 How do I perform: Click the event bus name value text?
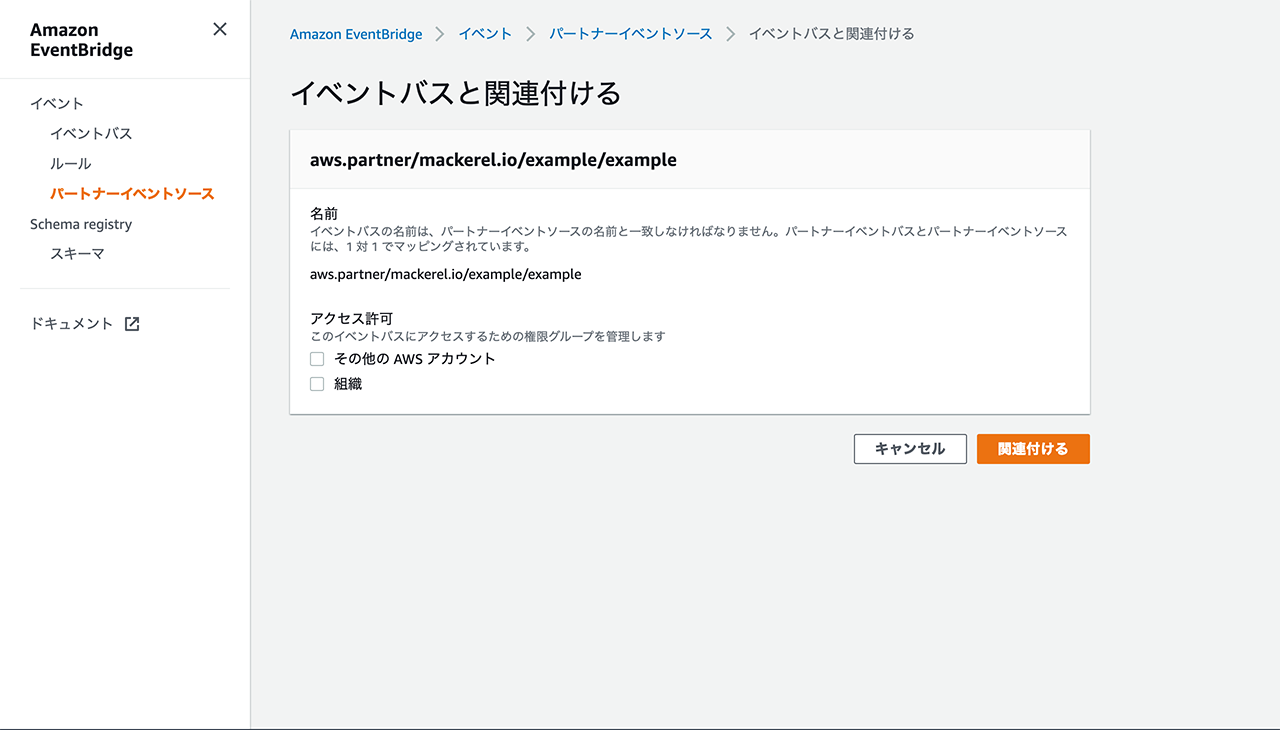click(x=446, y=274)
